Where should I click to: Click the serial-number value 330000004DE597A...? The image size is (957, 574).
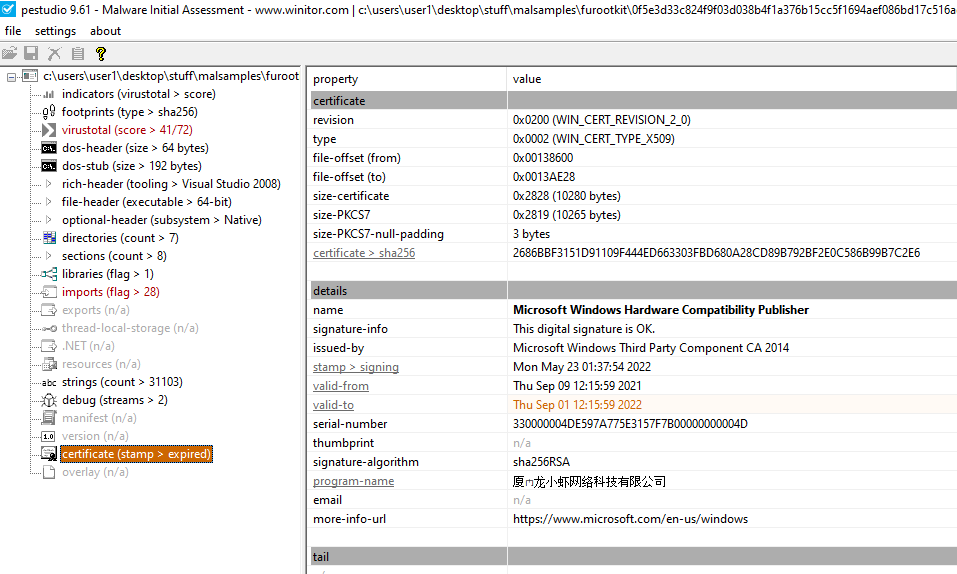(630, 424)
